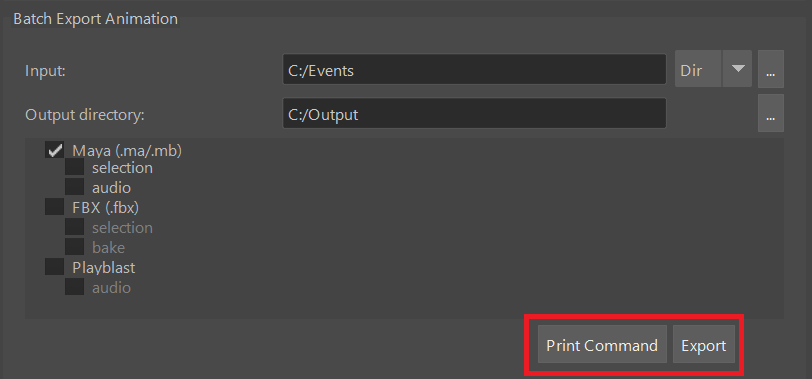Click the Playblast label text
Screen dimensions: 812x379
[x=104, y=267]
